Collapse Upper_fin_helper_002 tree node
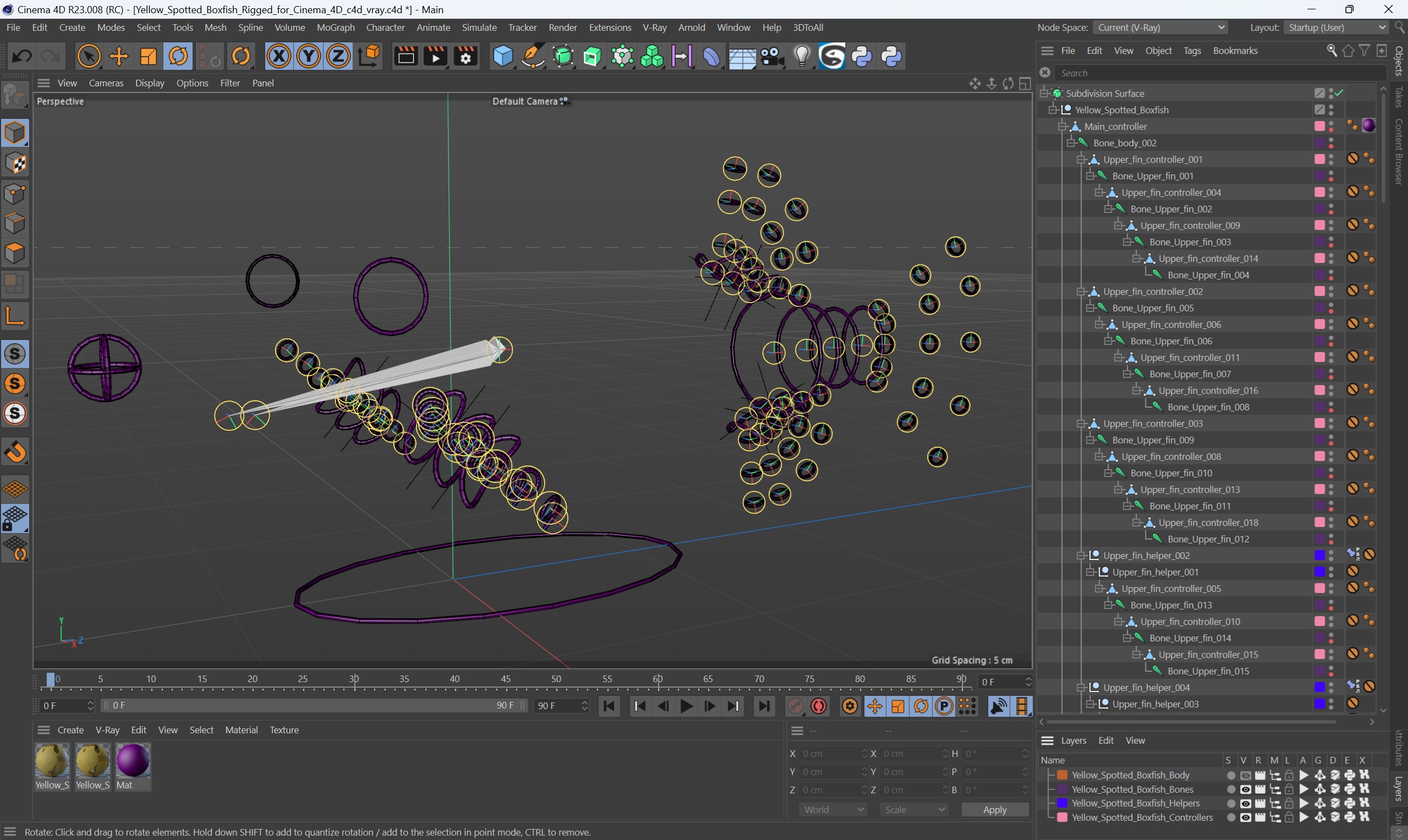The width and height of the screenshot is (1408, 840). [1081, 555]
